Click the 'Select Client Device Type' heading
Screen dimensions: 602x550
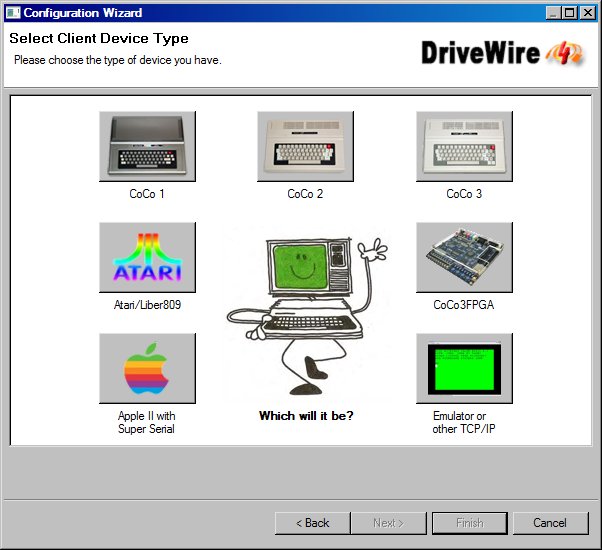tap(99, 38)
